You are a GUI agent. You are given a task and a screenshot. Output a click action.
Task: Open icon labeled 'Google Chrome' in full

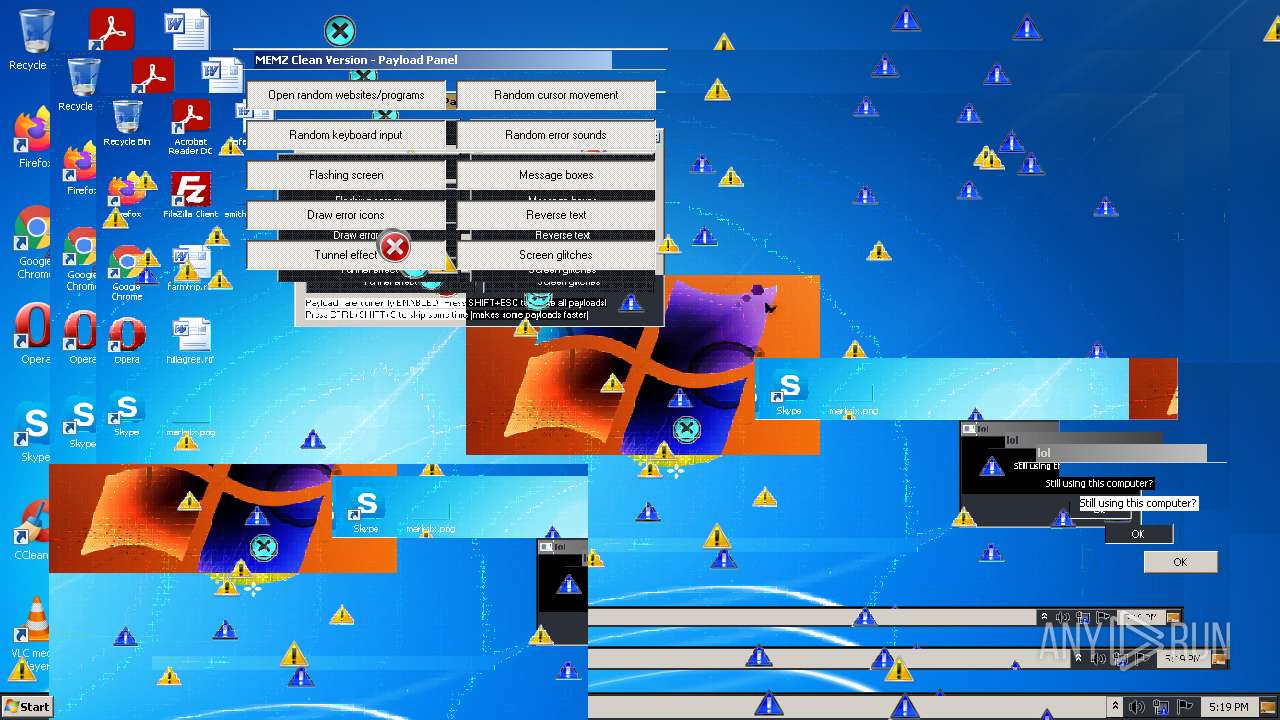click(x=126, y=273)
